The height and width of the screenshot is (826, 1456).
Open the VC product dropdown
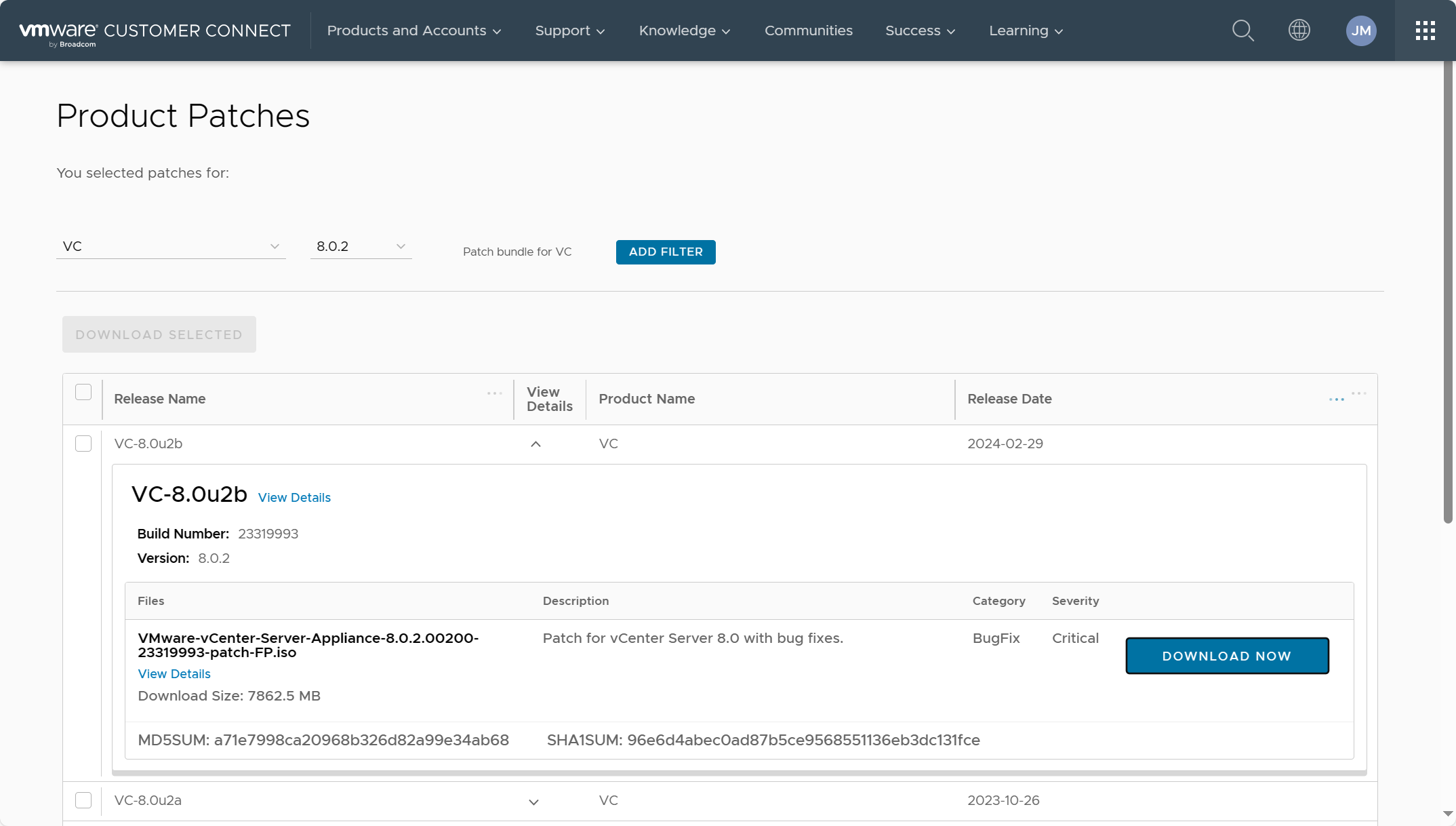click(171, 246)
